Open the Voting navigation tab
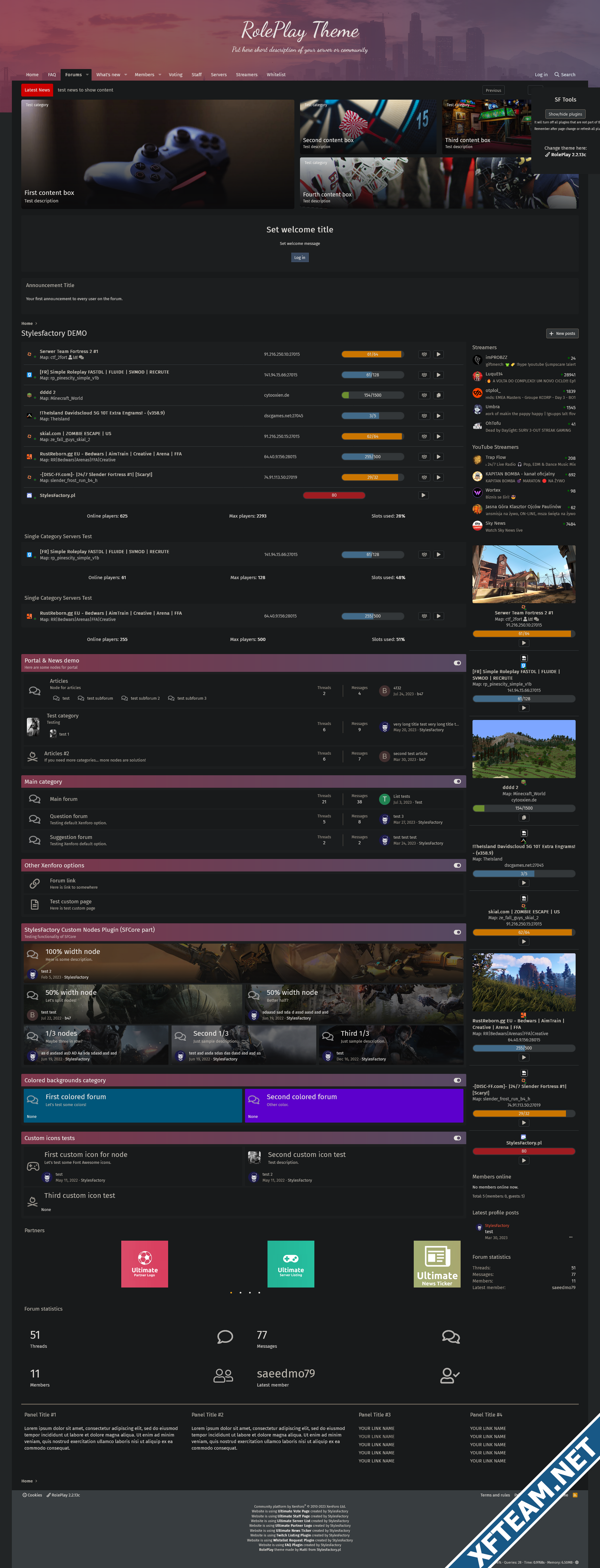Screen dimensions: 600x1568 pos(175,75)
